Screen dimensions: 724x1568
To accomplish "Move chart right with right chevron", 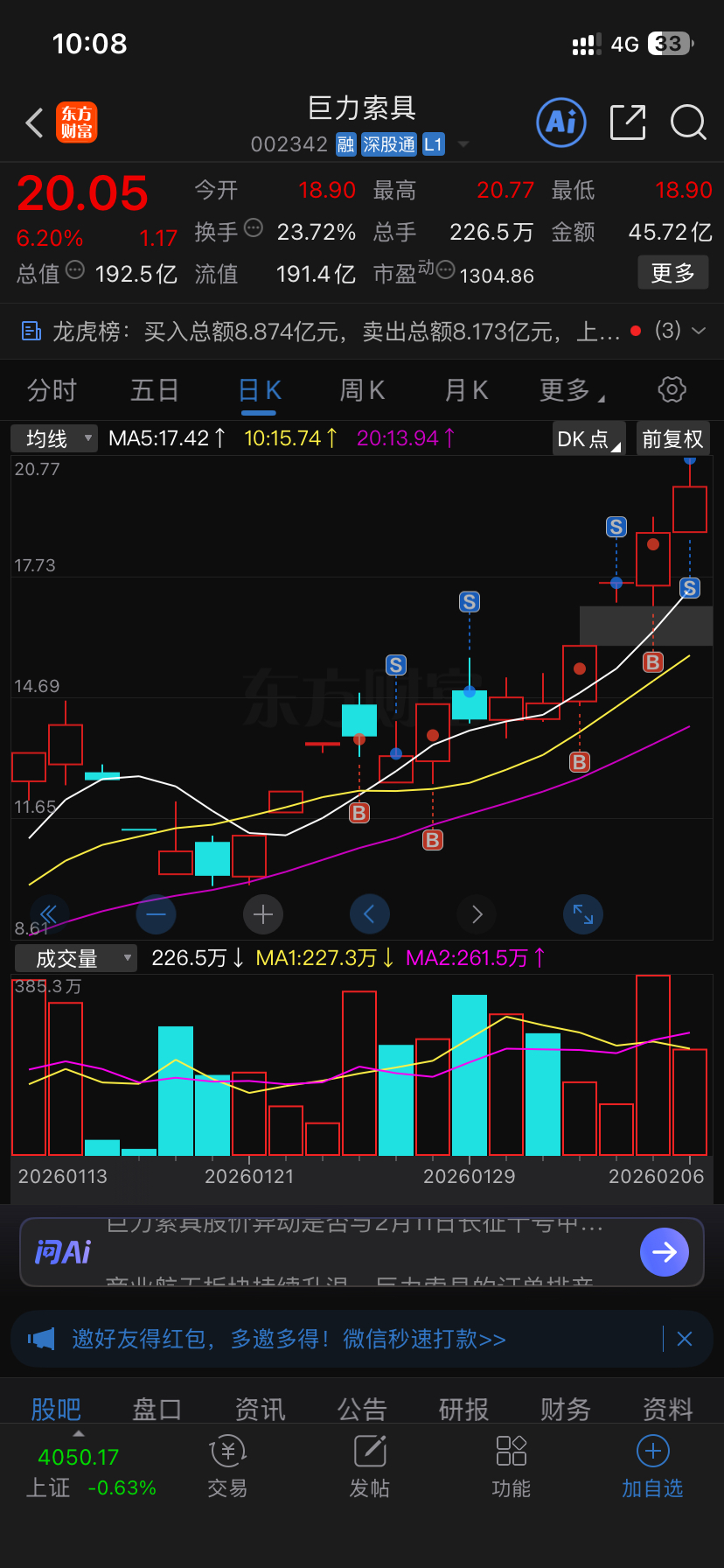I will click(477, 914).
